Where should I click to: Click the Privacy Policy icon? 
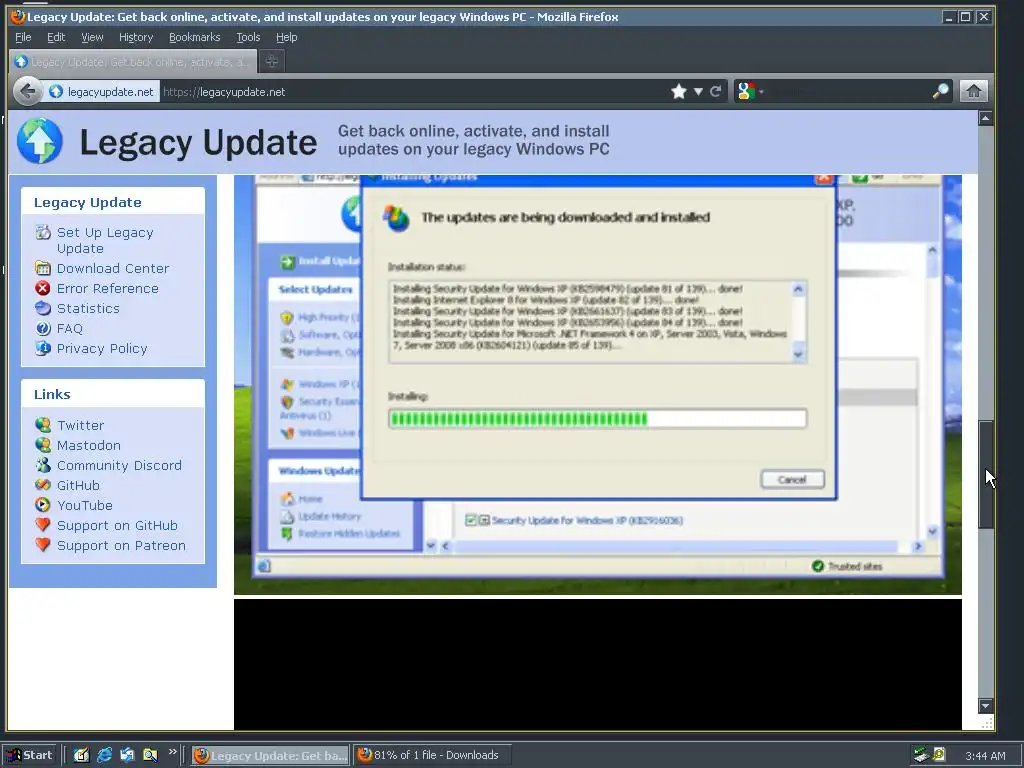[x=43, y=348]
